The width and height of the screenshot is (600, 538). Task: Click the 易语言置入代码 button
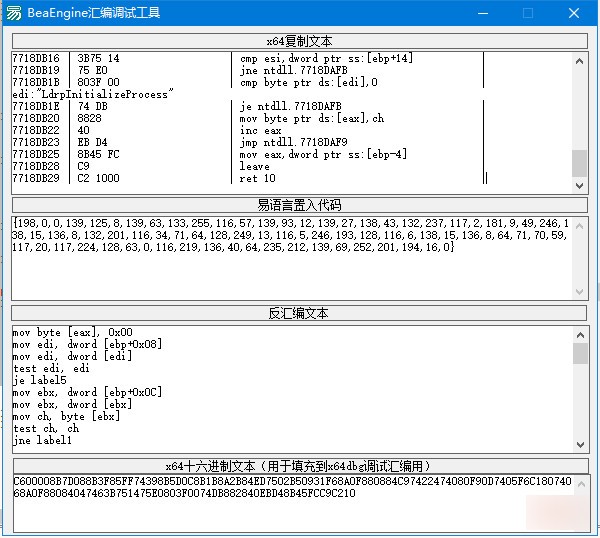(x=300, y=205)
